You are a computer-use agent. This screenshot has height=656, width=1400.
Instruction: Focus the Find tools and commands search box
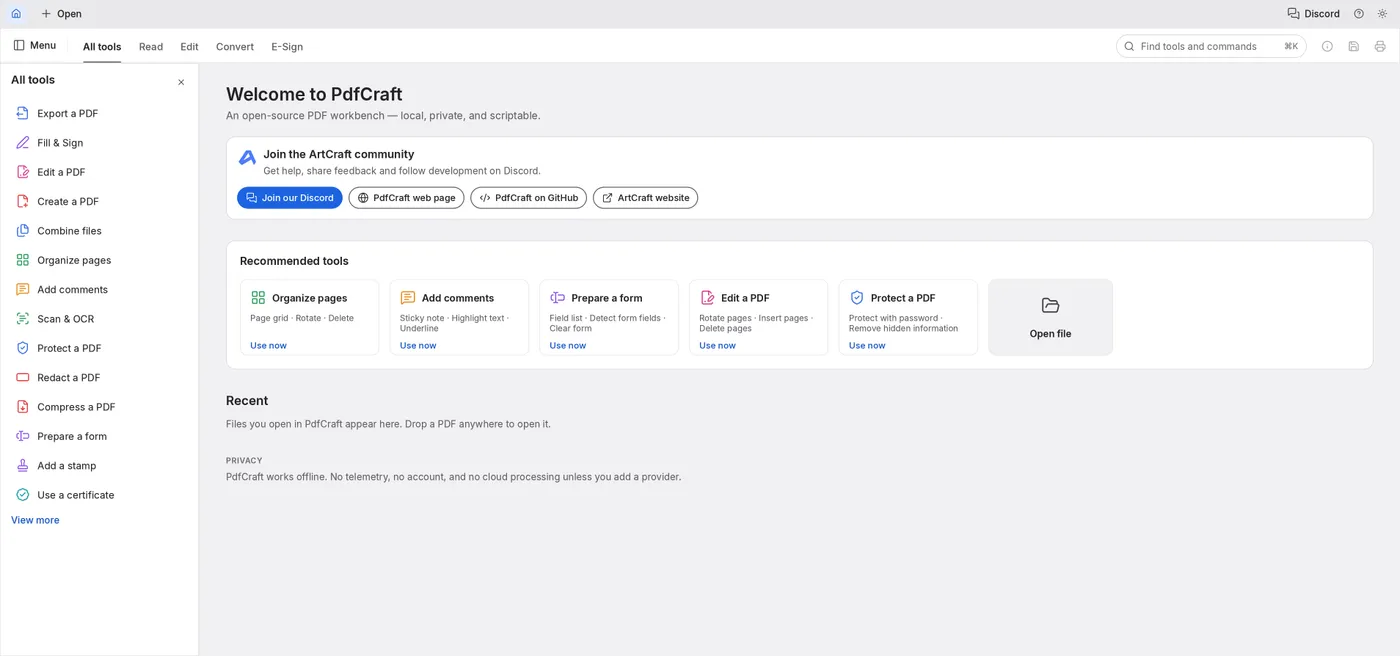[1211, 46]
